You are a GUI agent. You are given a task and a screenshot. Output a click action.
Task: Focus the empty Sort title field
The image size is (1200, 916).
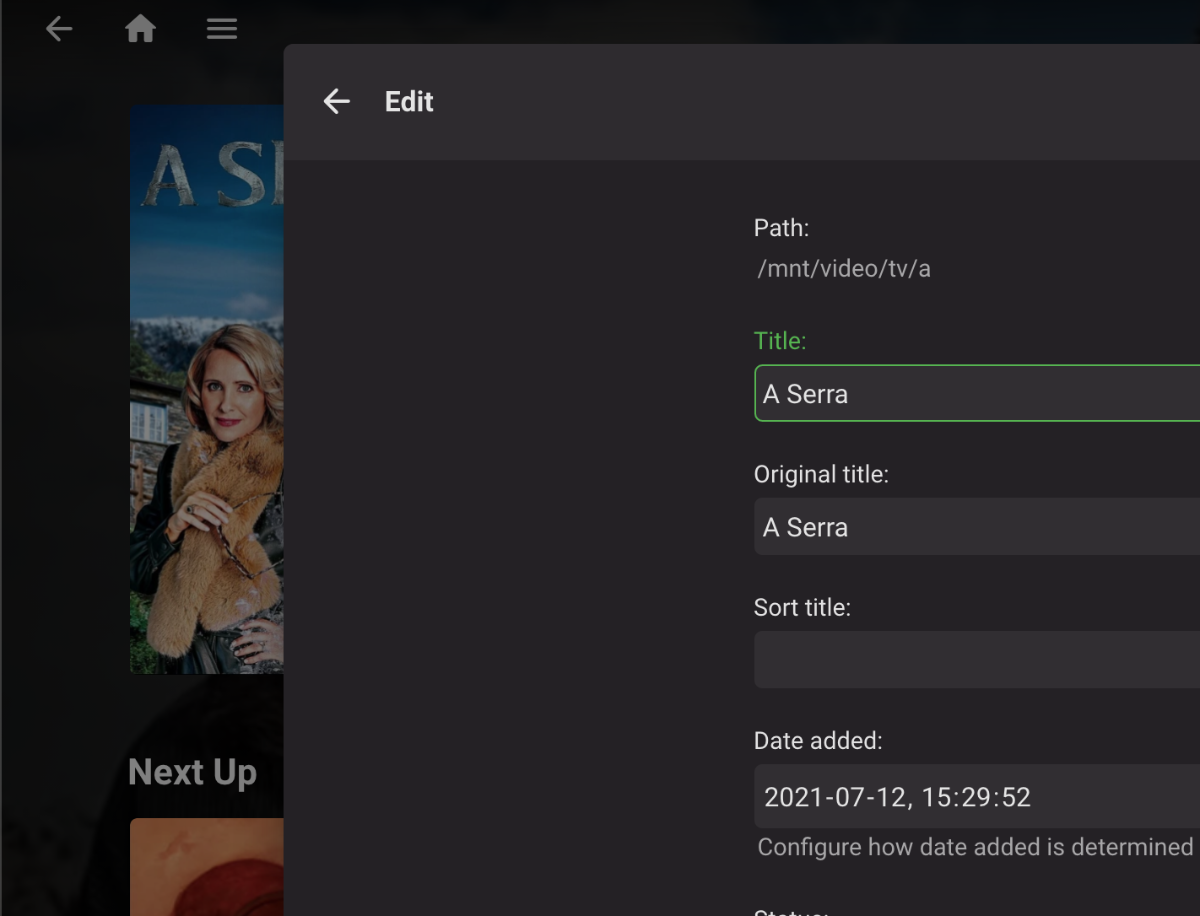tap(976, 660)
